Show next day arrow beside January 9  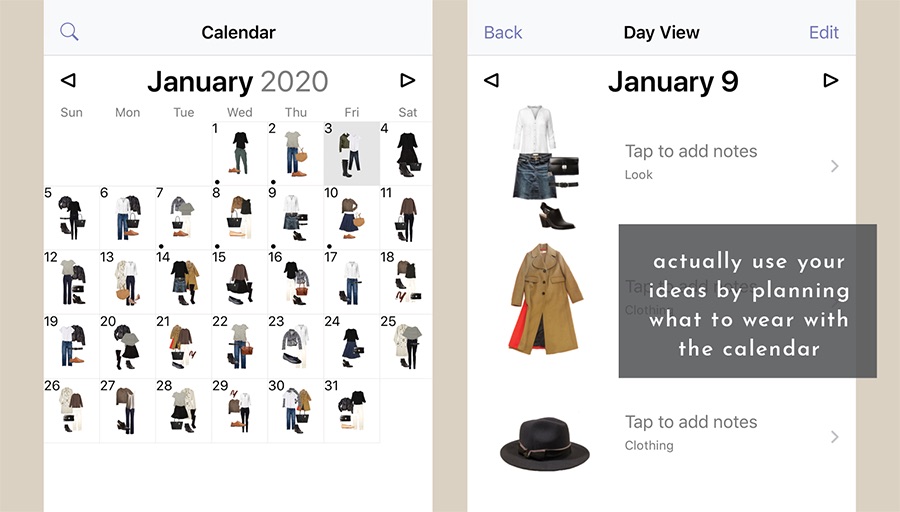(x=831, y=80)
